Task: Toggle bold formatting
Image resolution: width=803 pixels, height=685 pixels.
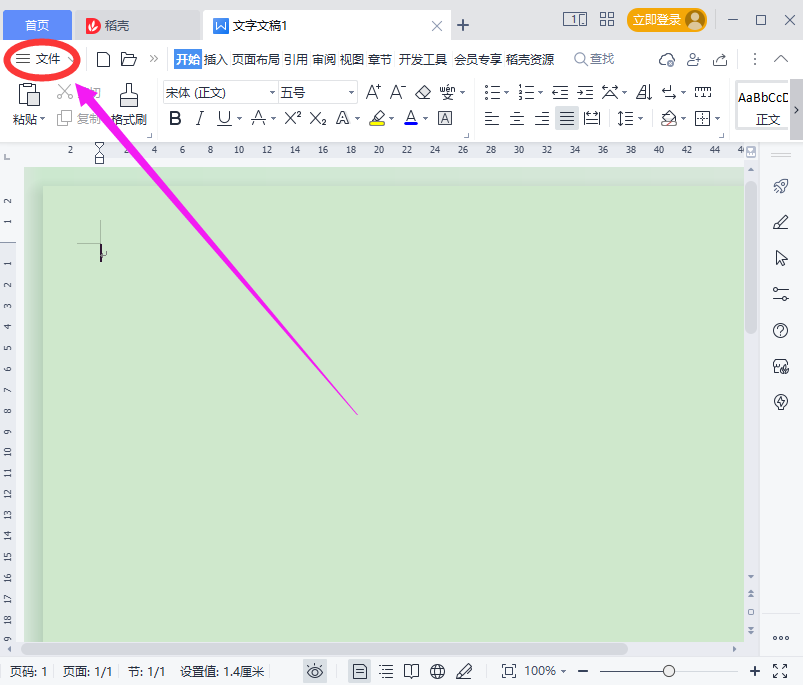Action: tap(175, 118)
